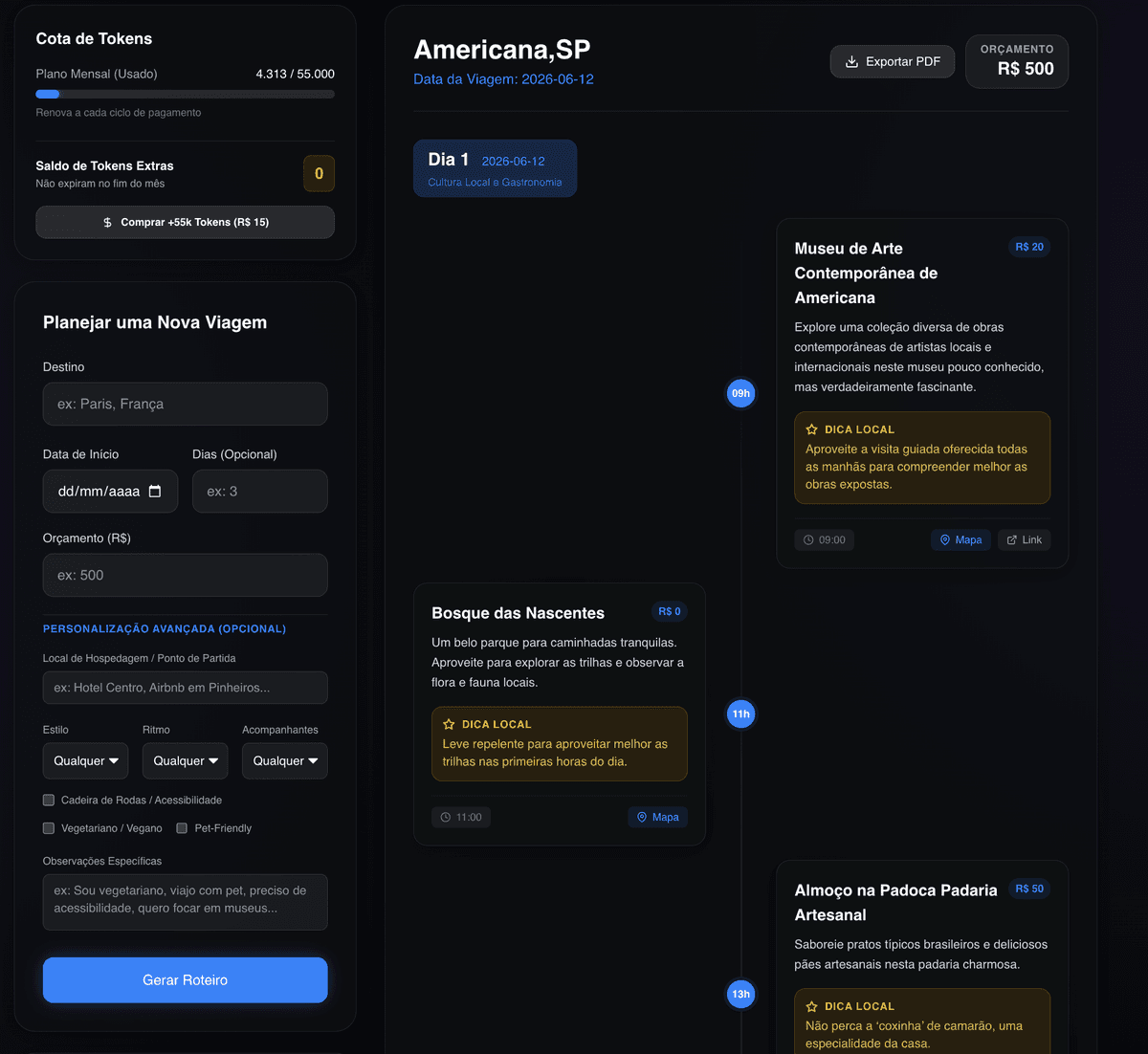The width and height of the screenshot is (1148, 1054).
Task: Open the calendar picker icon in date field
Action: pyautogui.click(x=155, y=491)
